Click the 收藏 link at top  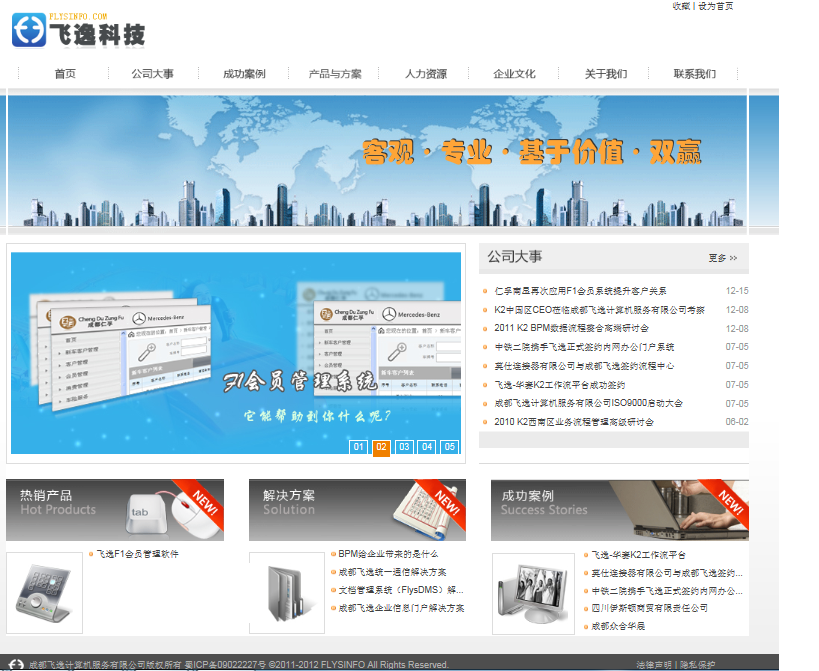681,6
